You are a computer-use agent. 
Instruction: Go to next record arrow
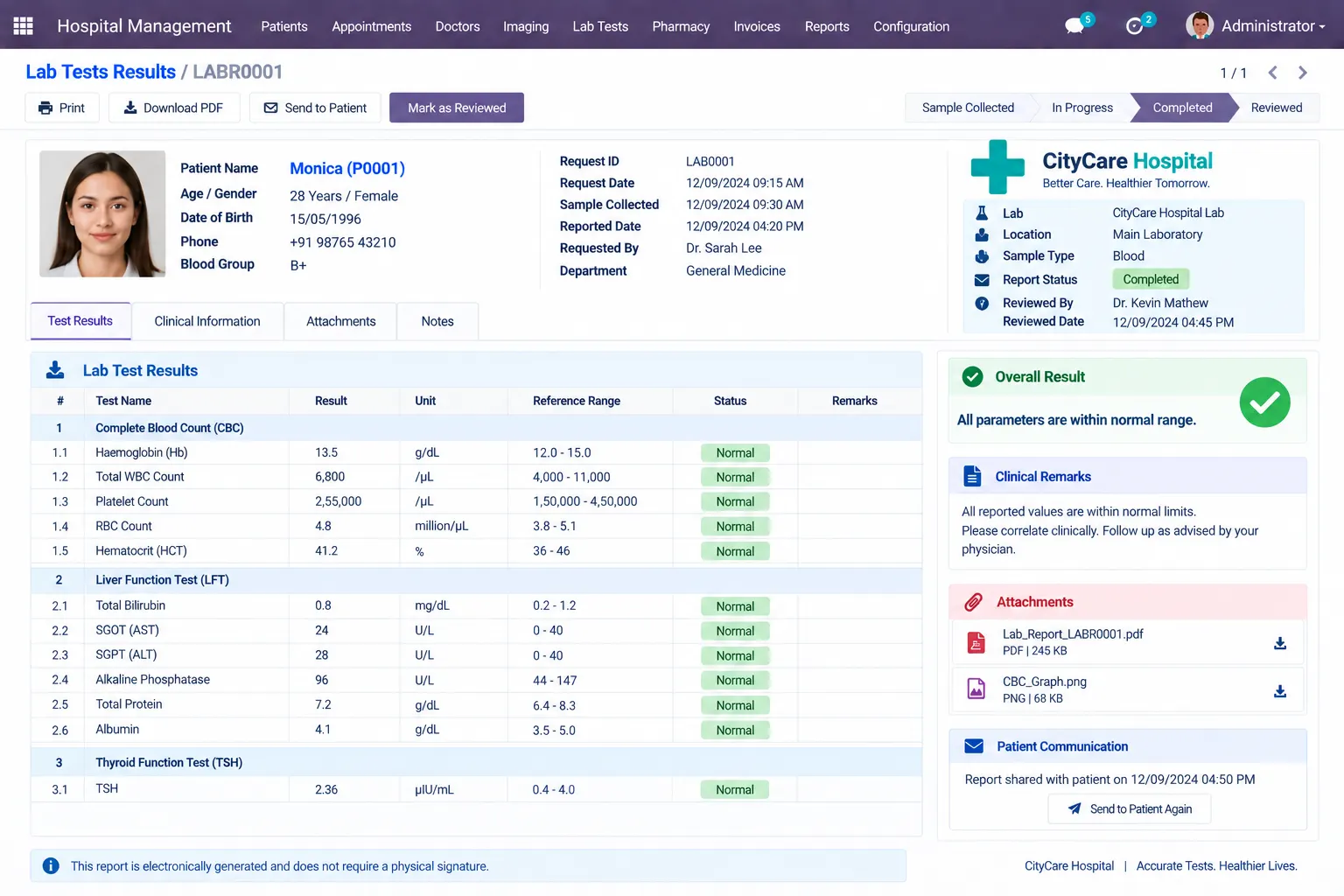(x=1303, y=73)
